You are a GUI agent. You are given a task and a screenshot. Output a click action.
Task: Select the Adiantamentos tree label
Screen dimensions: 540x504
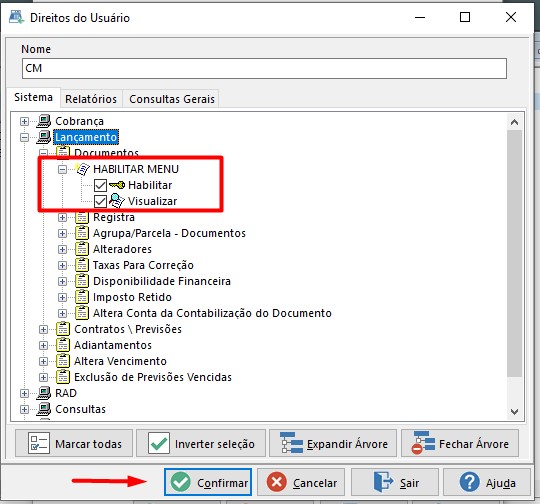click(x=113, y=345)
